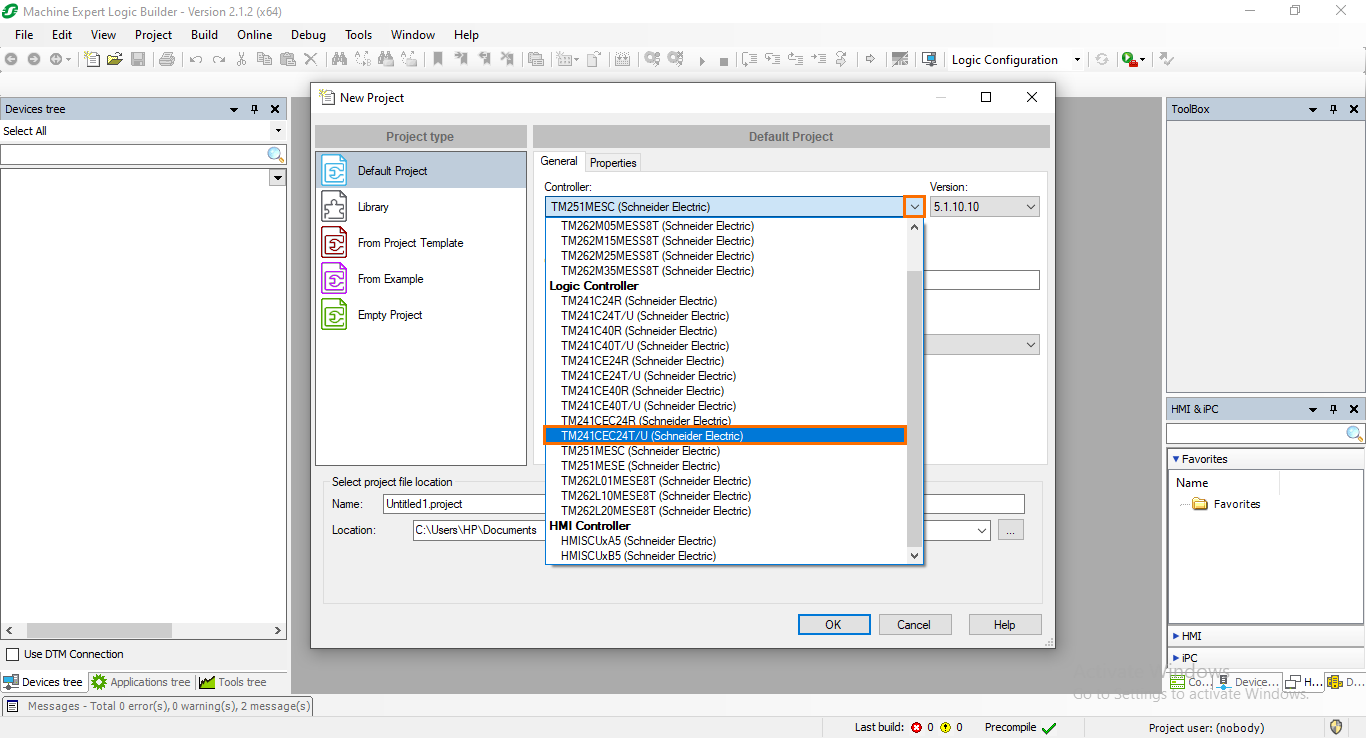This screenshot has width=1366, height=738.
Task: Click OK in New Project dialog
Action: pos(833,624)
